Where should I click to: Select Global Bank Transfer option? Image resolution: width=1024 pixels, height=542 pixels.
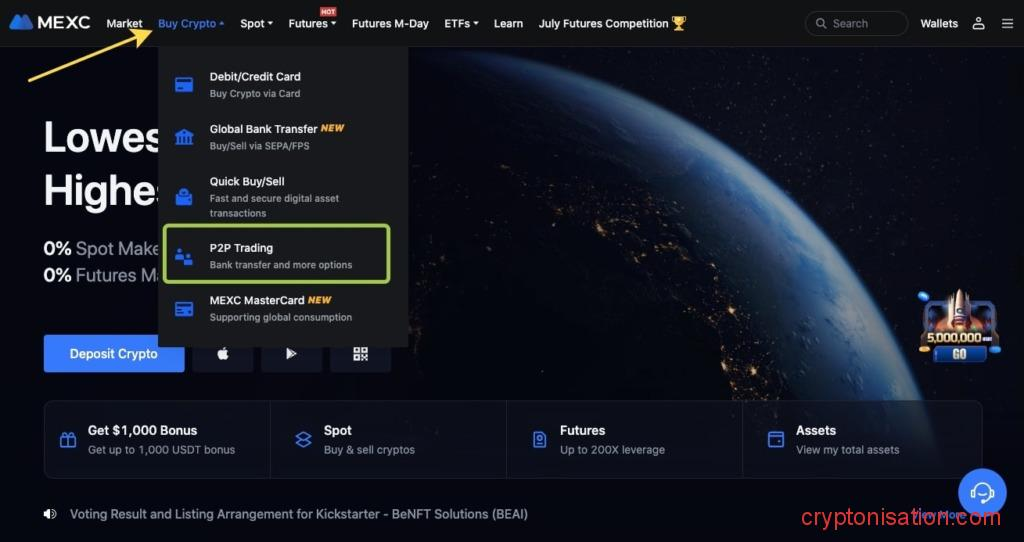pyautogui.click(x=276, y=136)
